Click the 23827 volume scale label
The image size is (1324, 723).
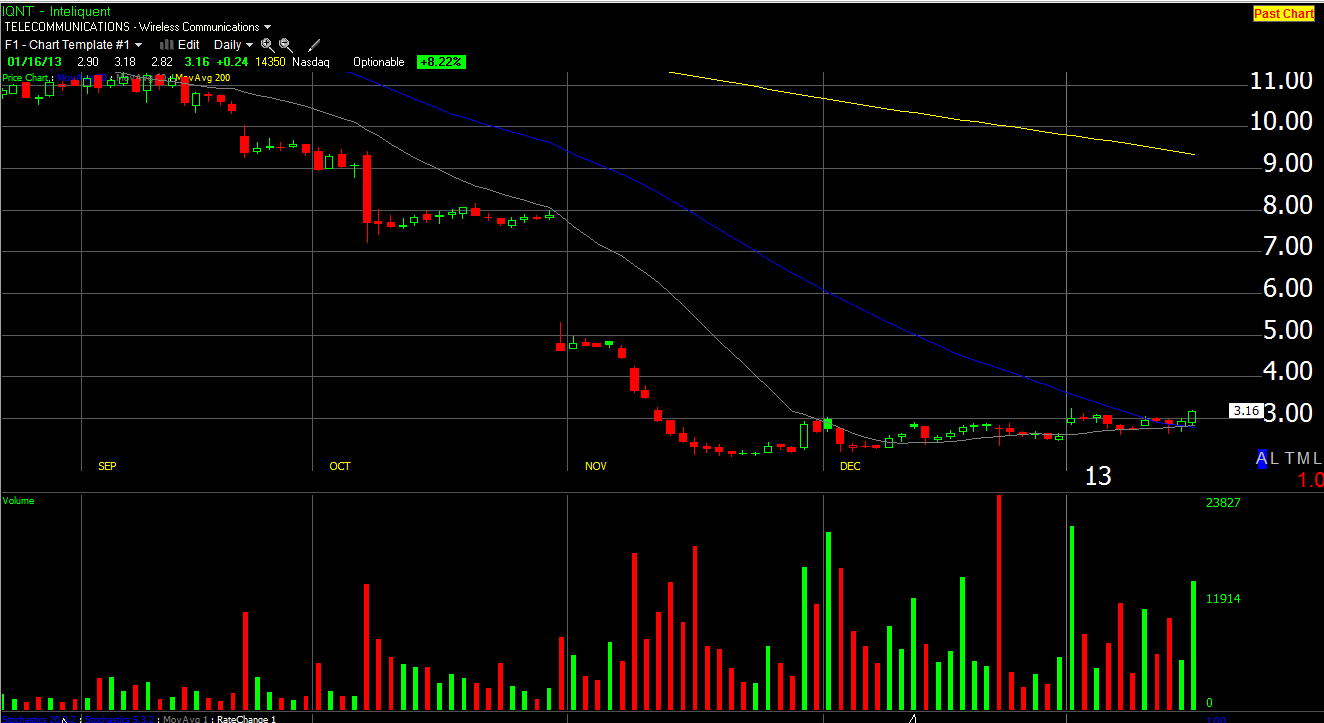1223,503
